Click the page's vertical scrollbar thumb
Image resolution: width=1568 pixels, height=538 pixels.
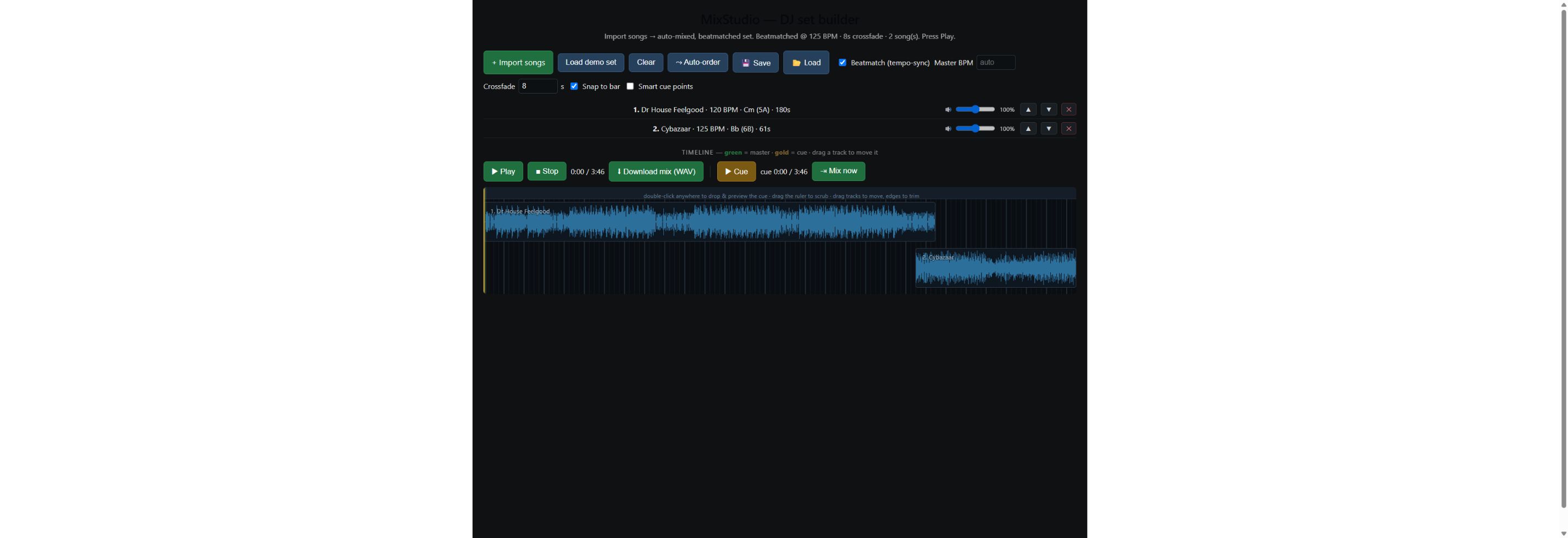(1563, 259)
